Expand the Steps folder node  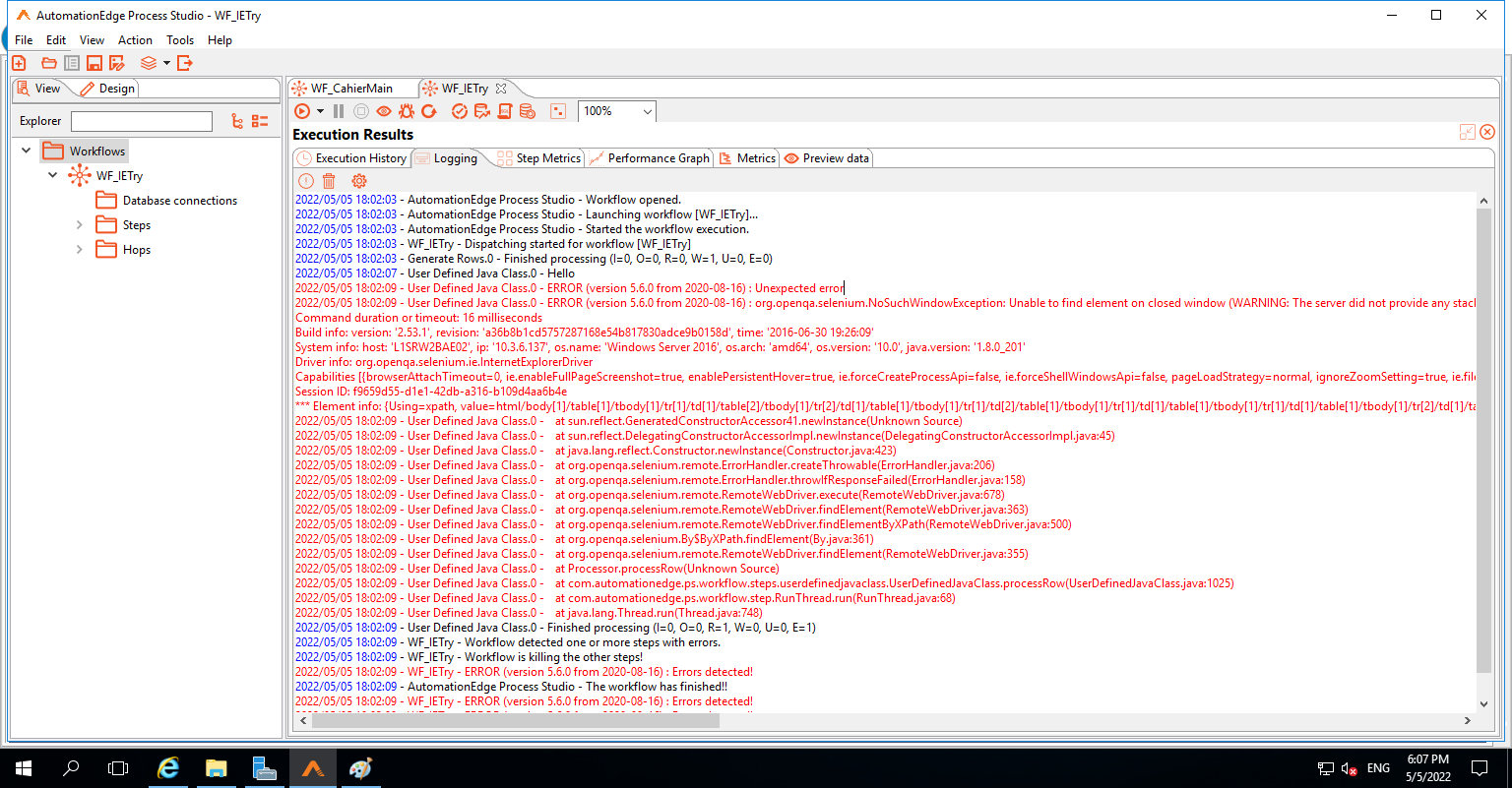(80, 225)
